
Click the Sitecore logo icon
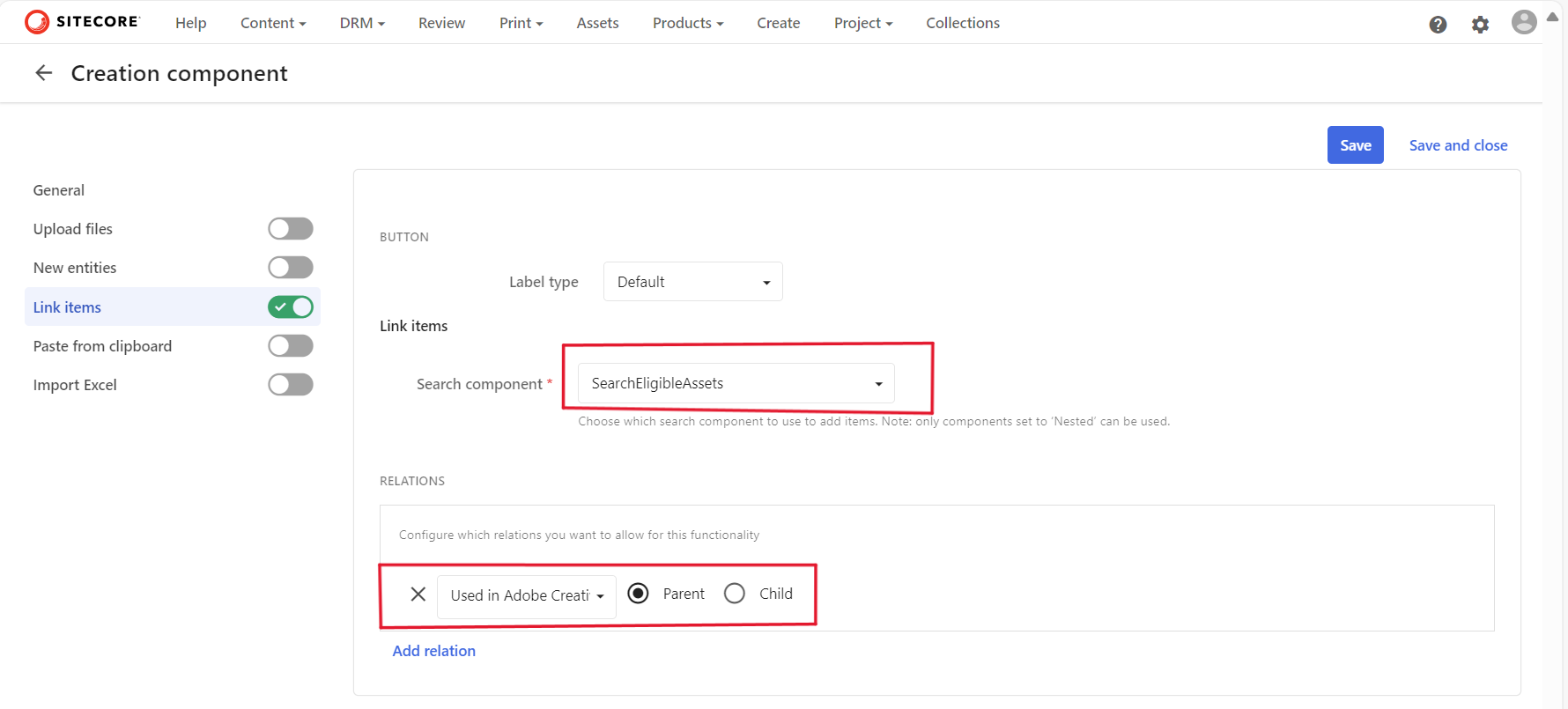click(37, 22)
